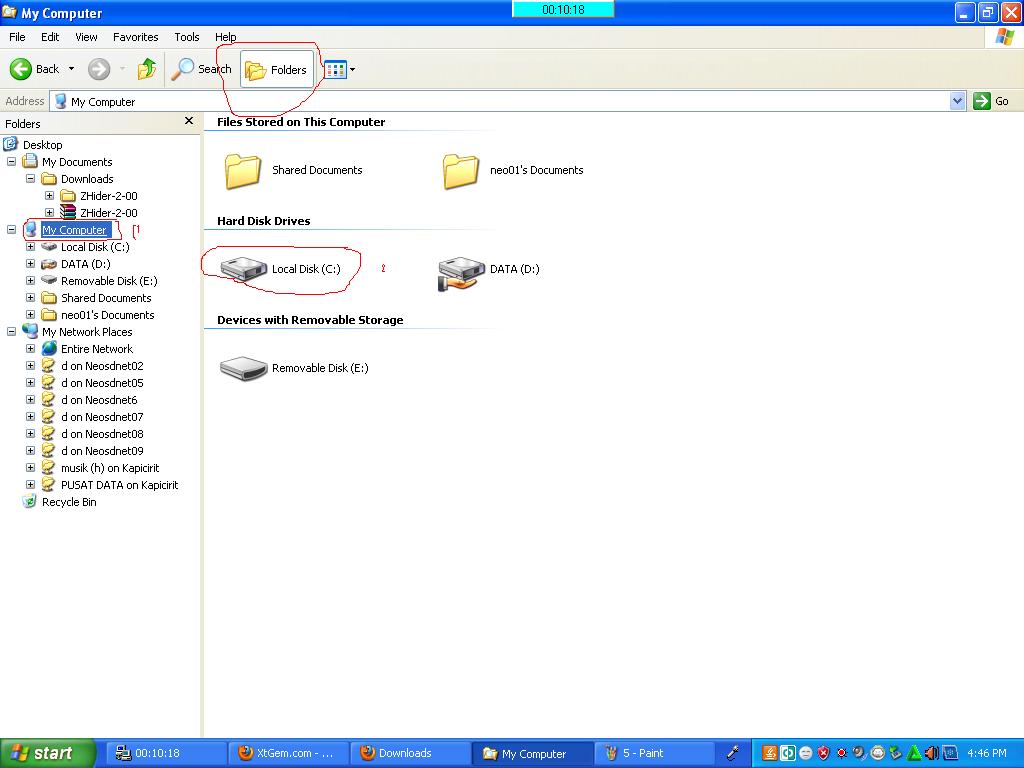Viewport: 1024px width, 768px height.
Task: Open the Help menu
Action: (x=225, y=37)
